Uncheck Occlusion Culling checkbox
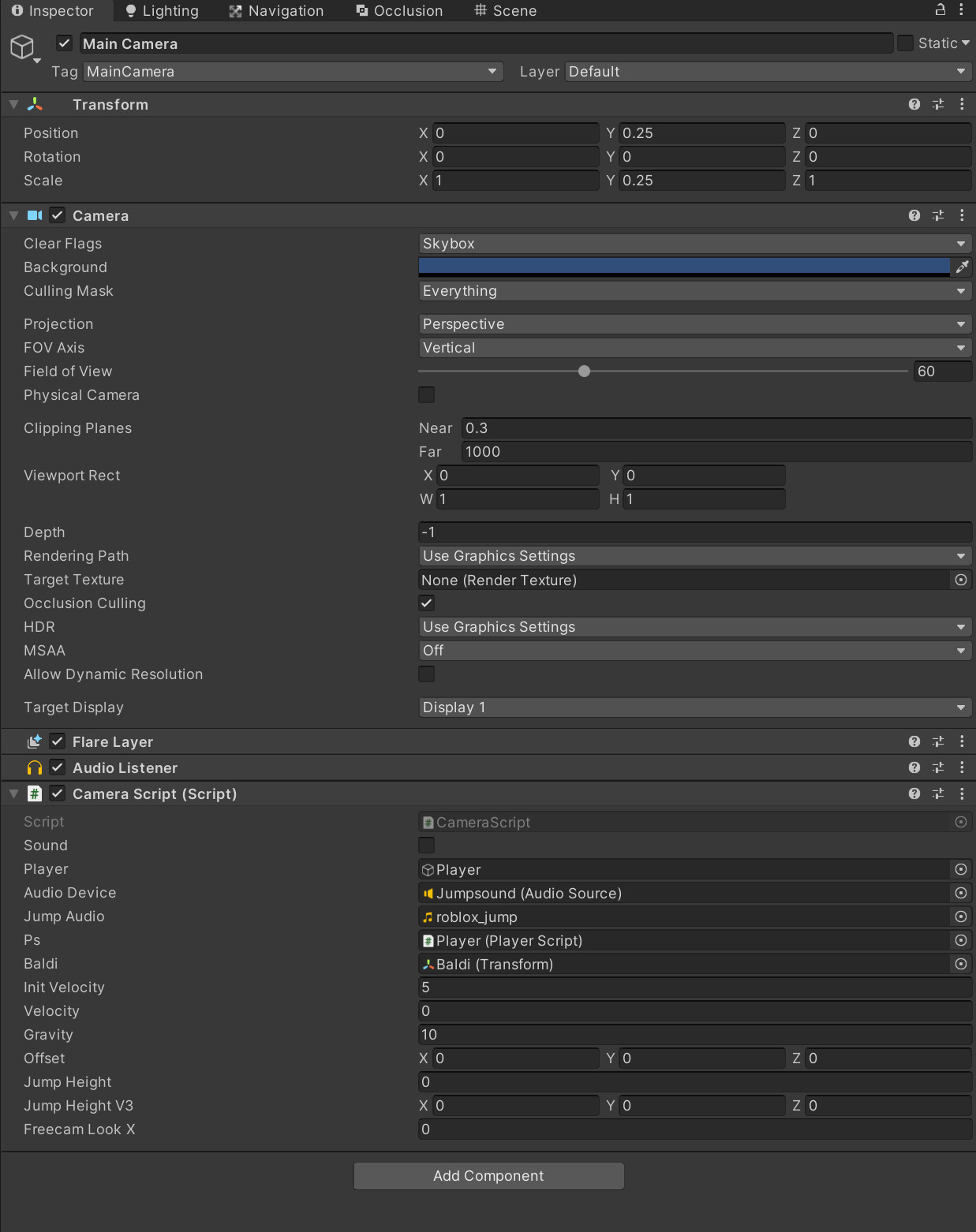This screenshot has width=976, height=1232. click(427, 603)
